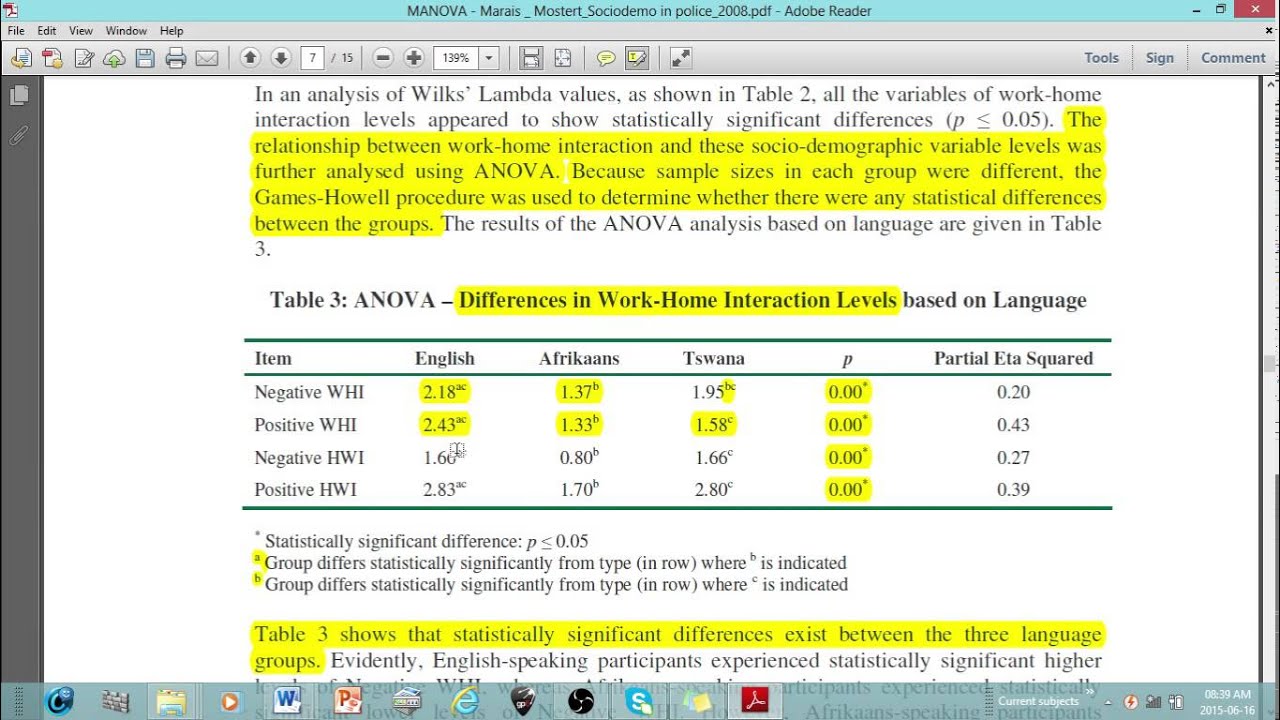Open the Attachments paperclip panel

tap(19, 135)
